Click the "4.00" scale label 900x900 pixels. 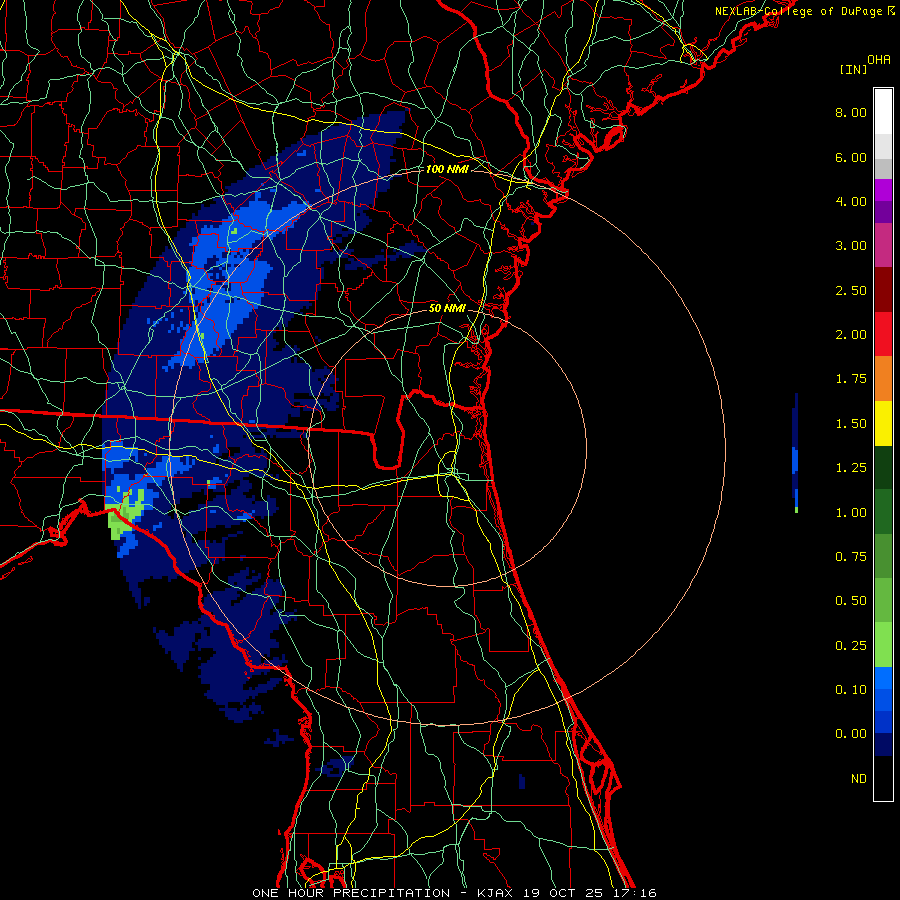click(851, 201)
